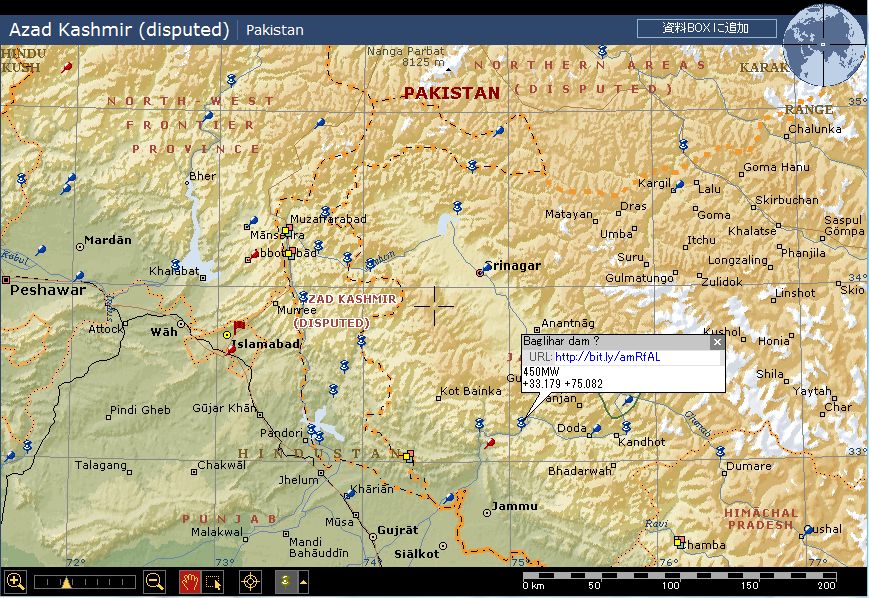
Task: Click the "Jhelum" map label
Action: coord(298,480)
